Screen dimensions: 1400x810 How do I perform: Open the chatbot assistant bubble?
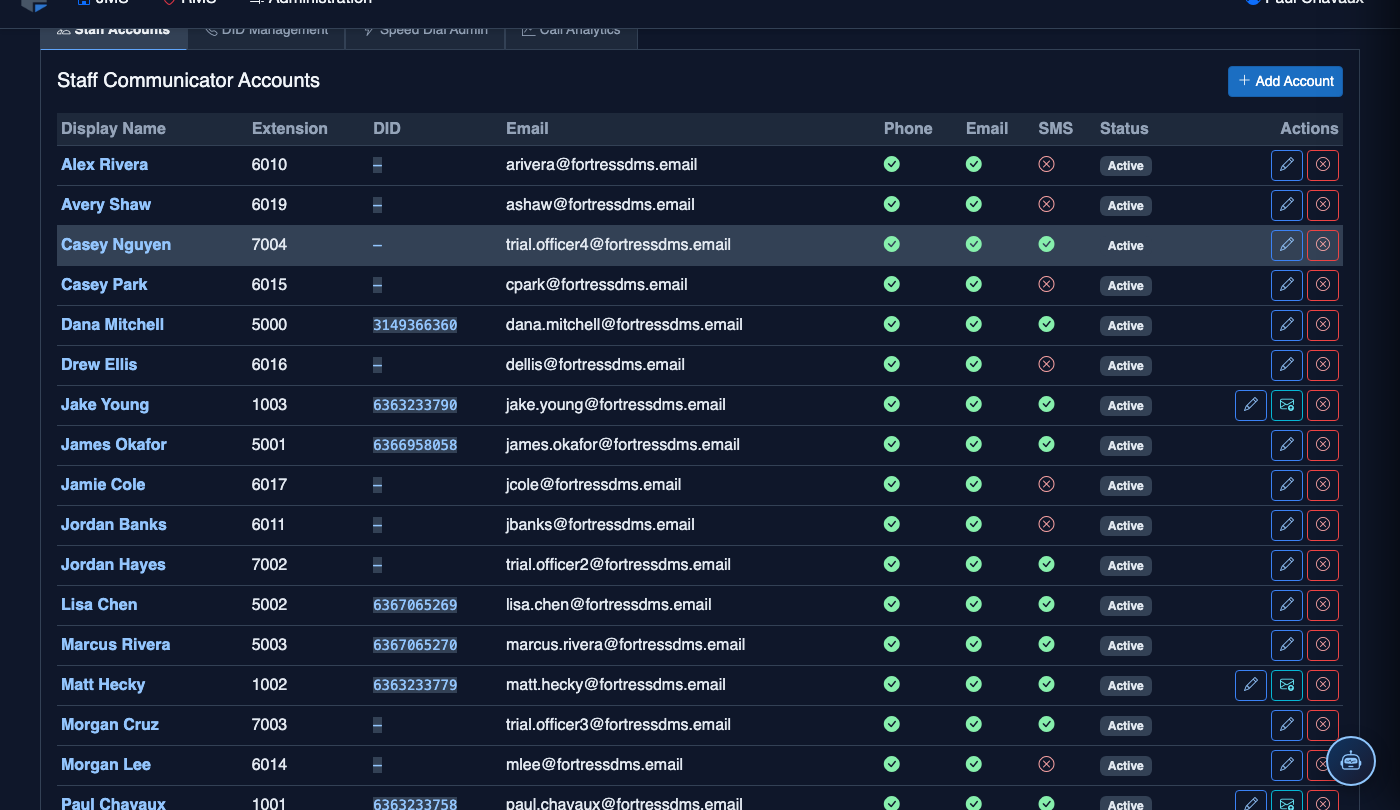coord(1351,760)
